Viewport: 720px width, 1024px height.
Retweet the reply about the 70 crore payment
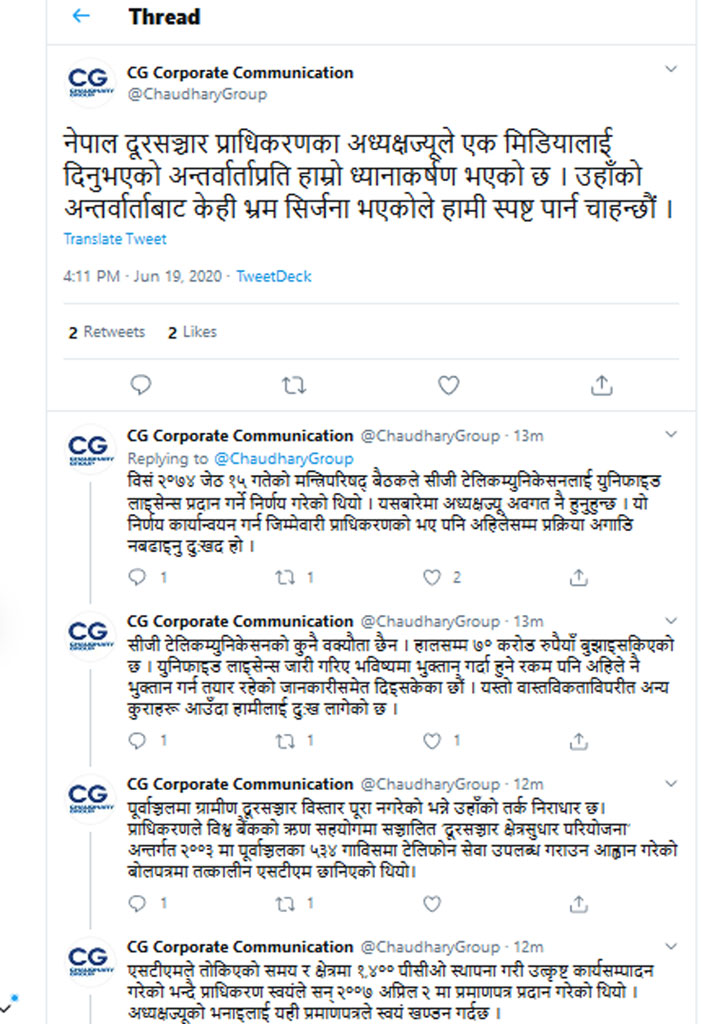[285, 741]
